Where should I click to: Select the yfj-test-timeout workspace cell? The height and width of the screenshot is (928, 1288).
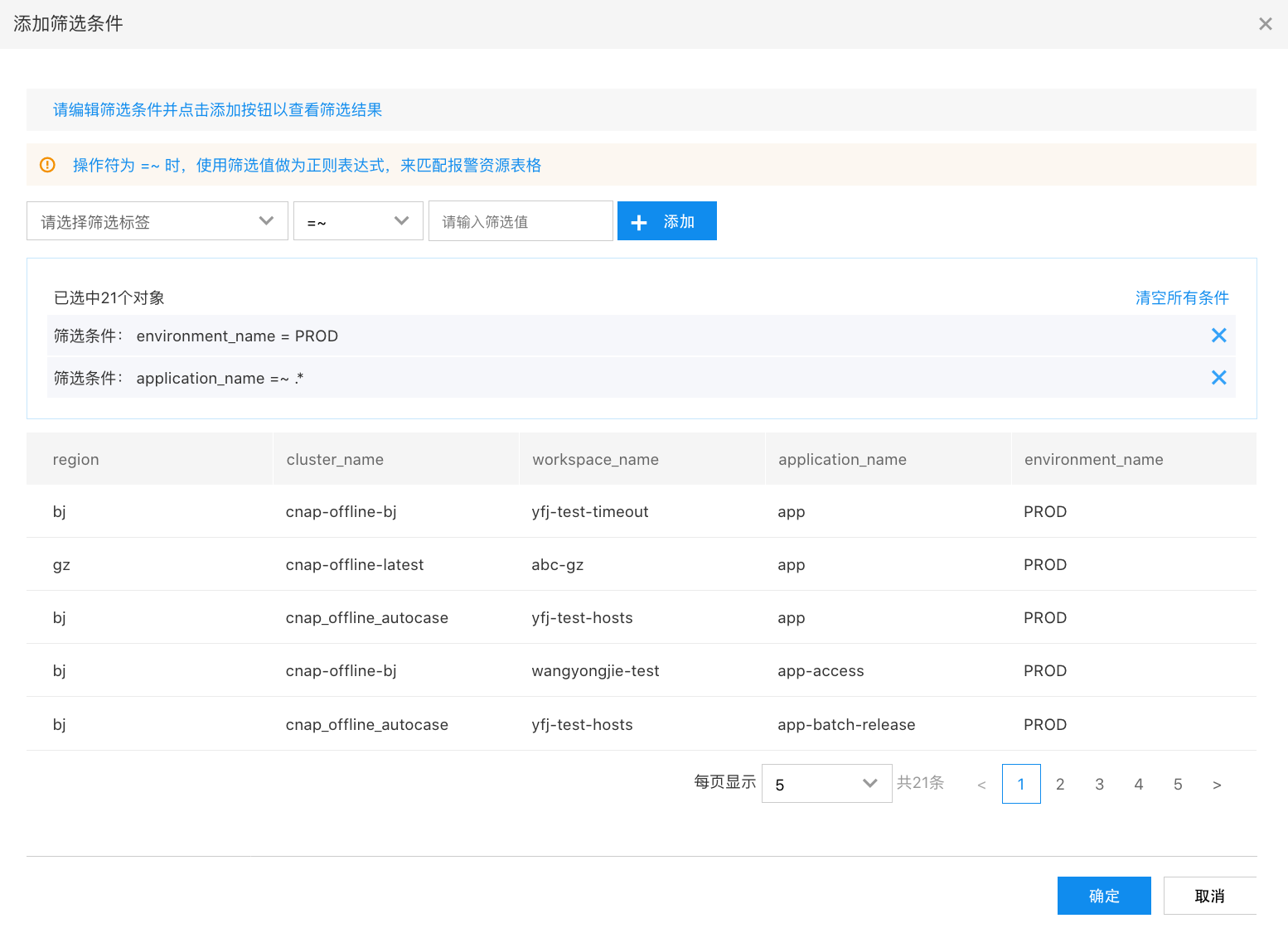point(589,511)
